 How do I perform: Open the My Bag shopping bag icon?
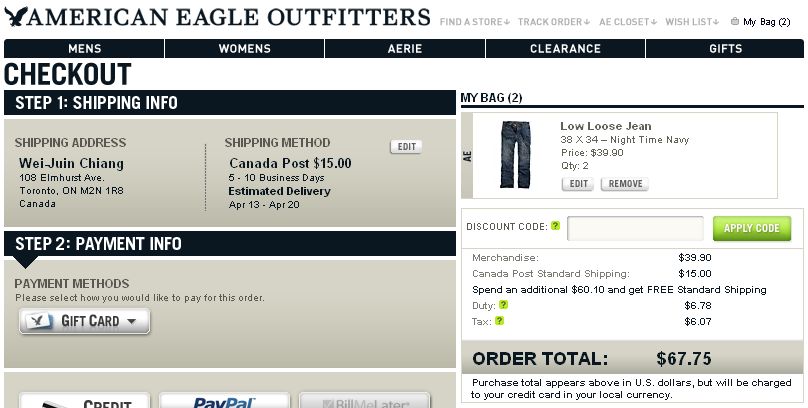[735, 21]
